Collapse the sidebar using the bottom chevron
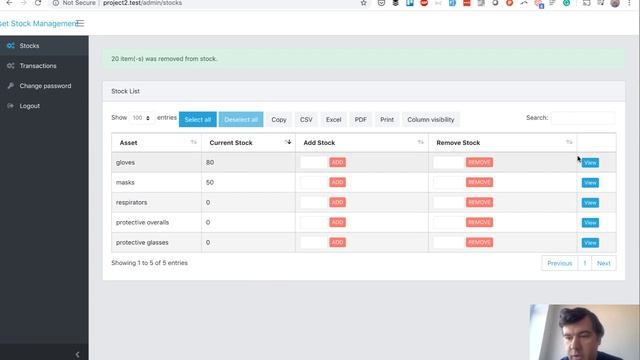This screenshot has width=640, height=360. point(77,354)
